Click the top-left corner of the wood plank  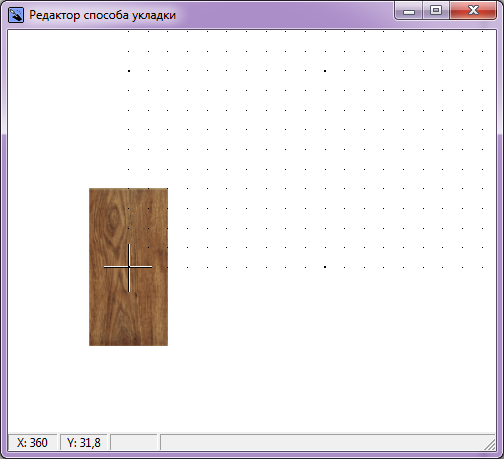(89, 188)
